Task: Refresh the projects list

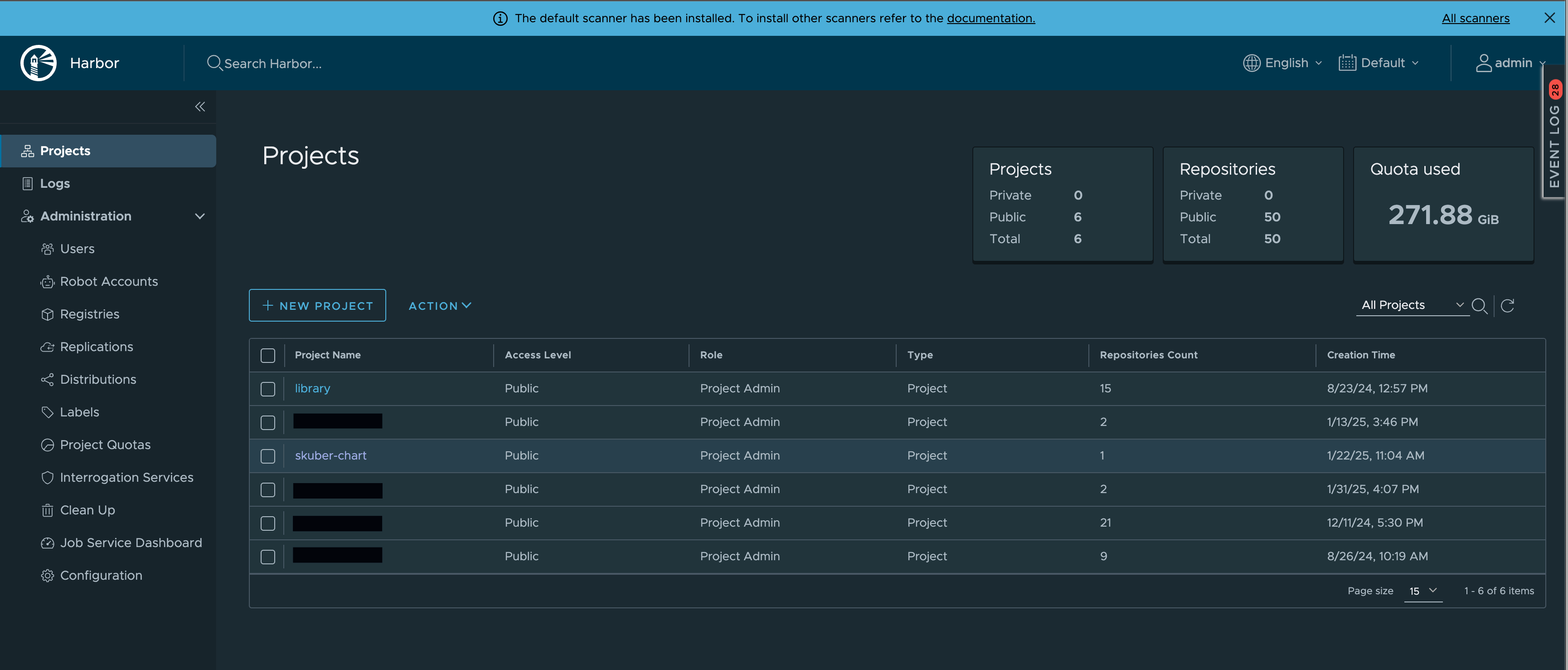Action: (1507, 306)
